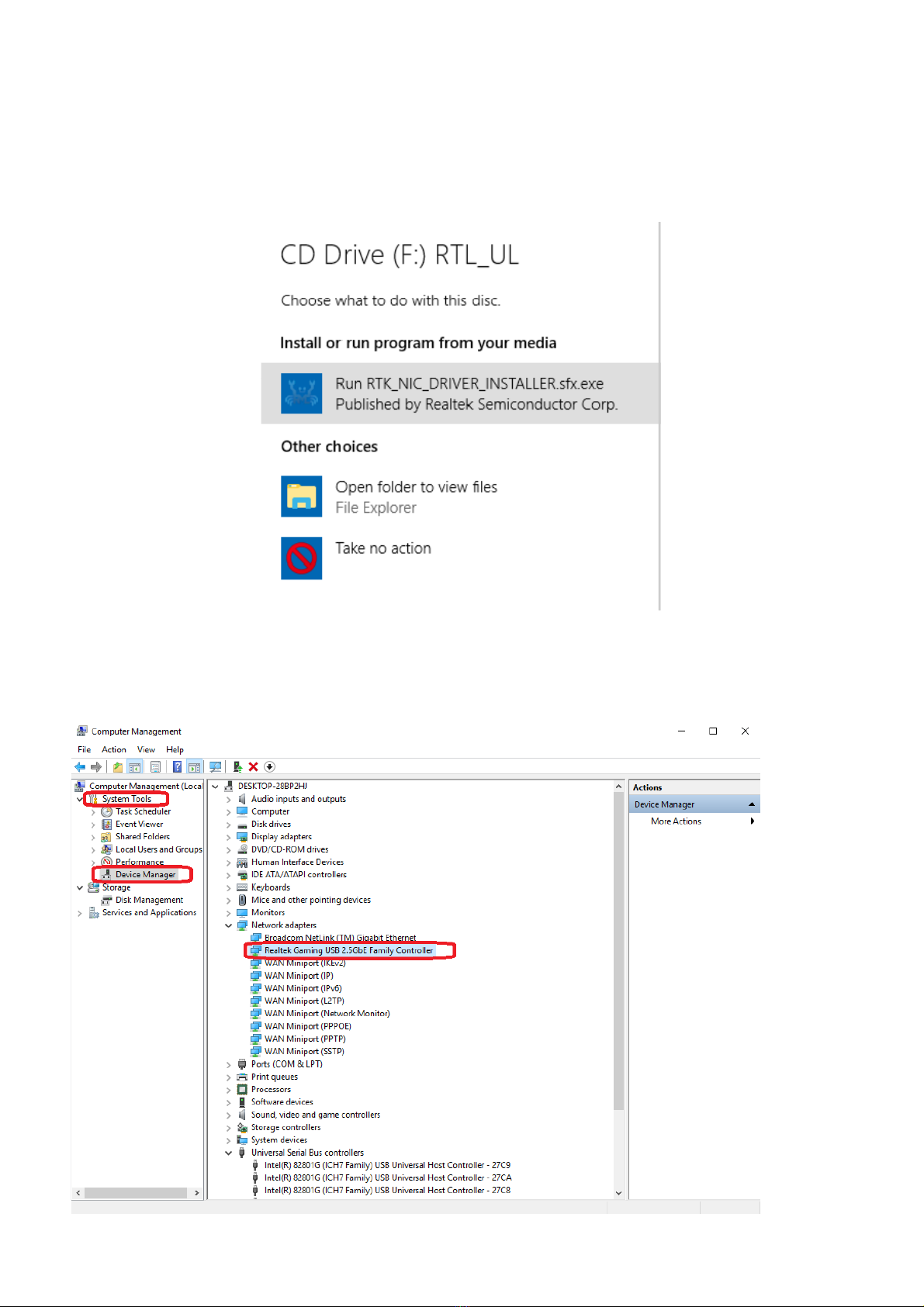The height and width of the screenshot is (1307, 924).
Task: Select Sound, video and game controllers
Action: point(316,1115)
